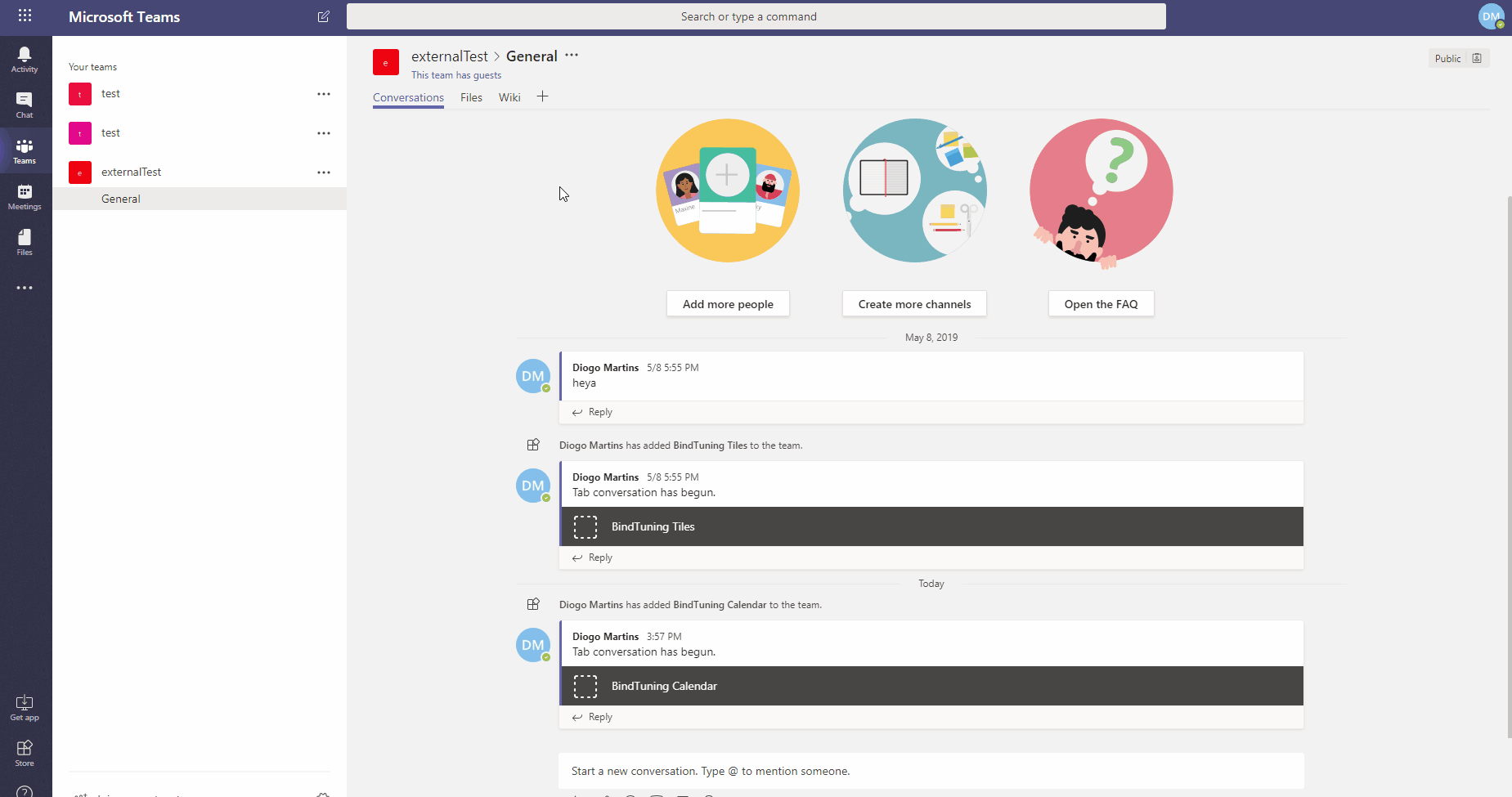Reply to the heya message
Screen dimensions: 1512x797
[x=593, y=412]
